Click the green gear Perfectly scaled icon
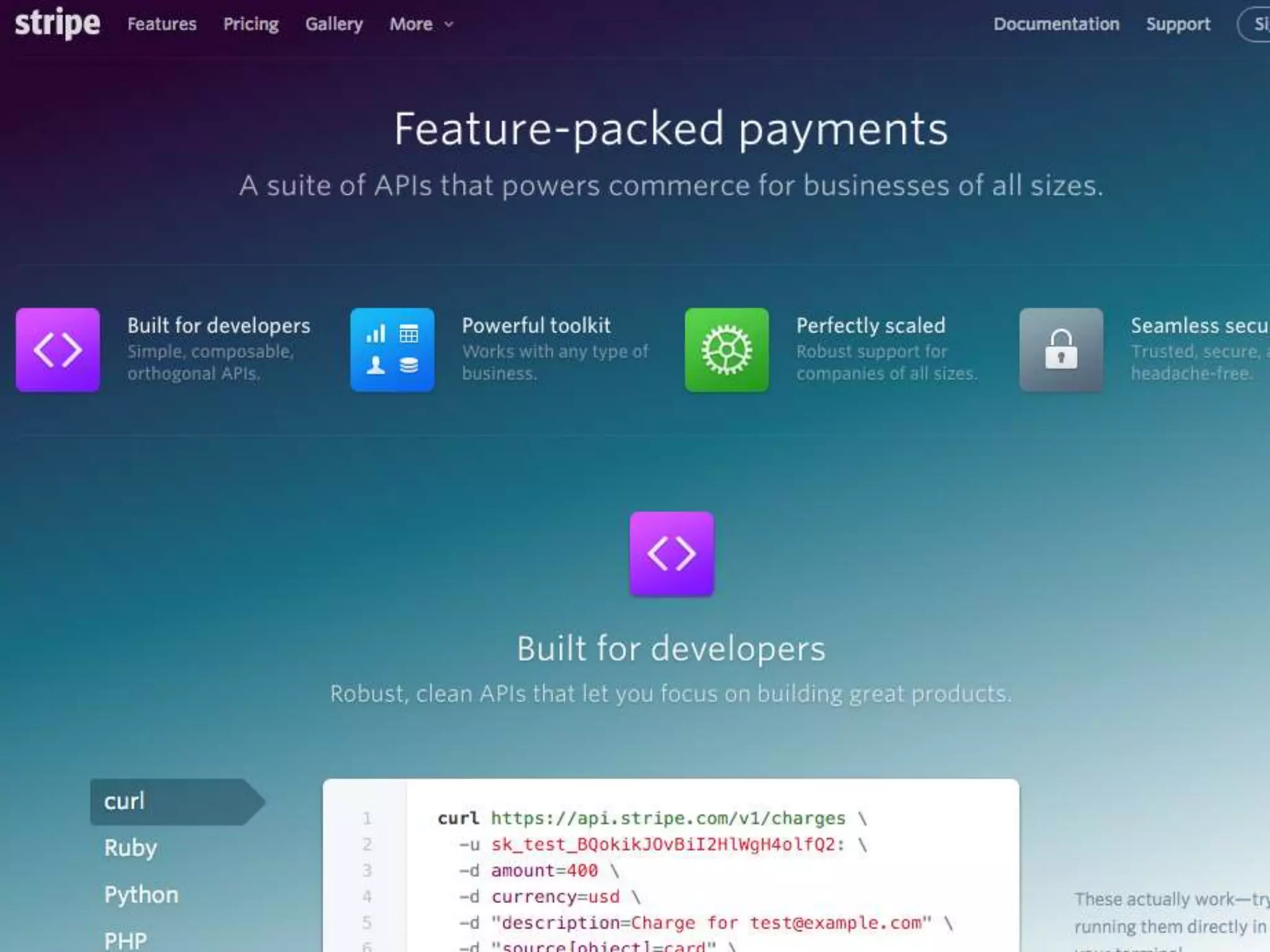1270x952 pixels. (726, 350)
